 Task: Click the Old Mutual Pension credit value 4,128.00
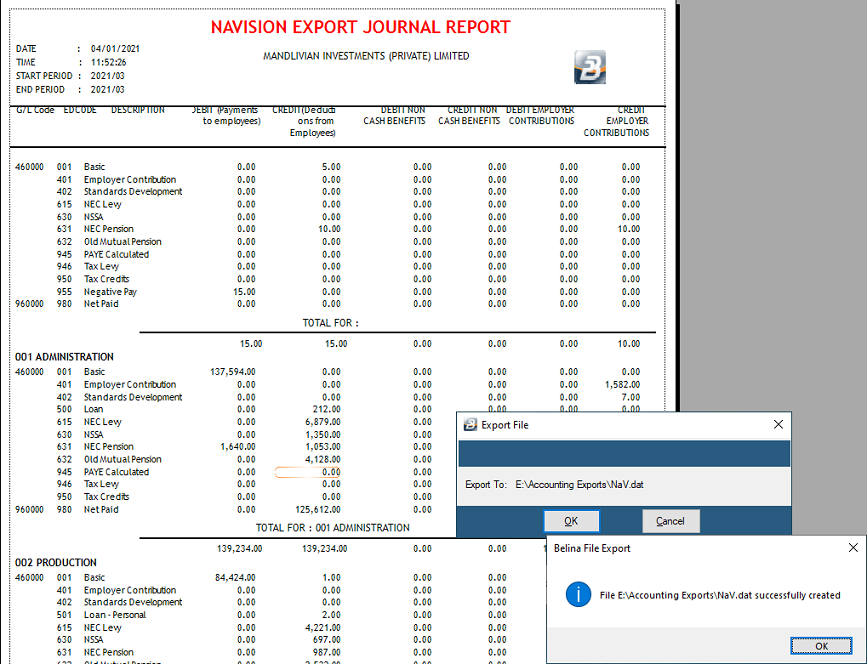pos(322,459)
